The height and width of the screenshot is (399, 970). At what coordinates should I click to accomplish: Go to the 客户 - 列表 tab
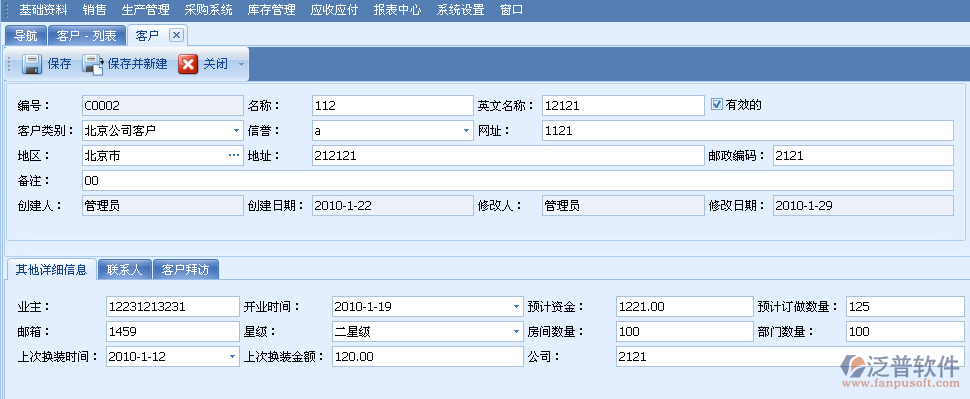tap(87, 36)
